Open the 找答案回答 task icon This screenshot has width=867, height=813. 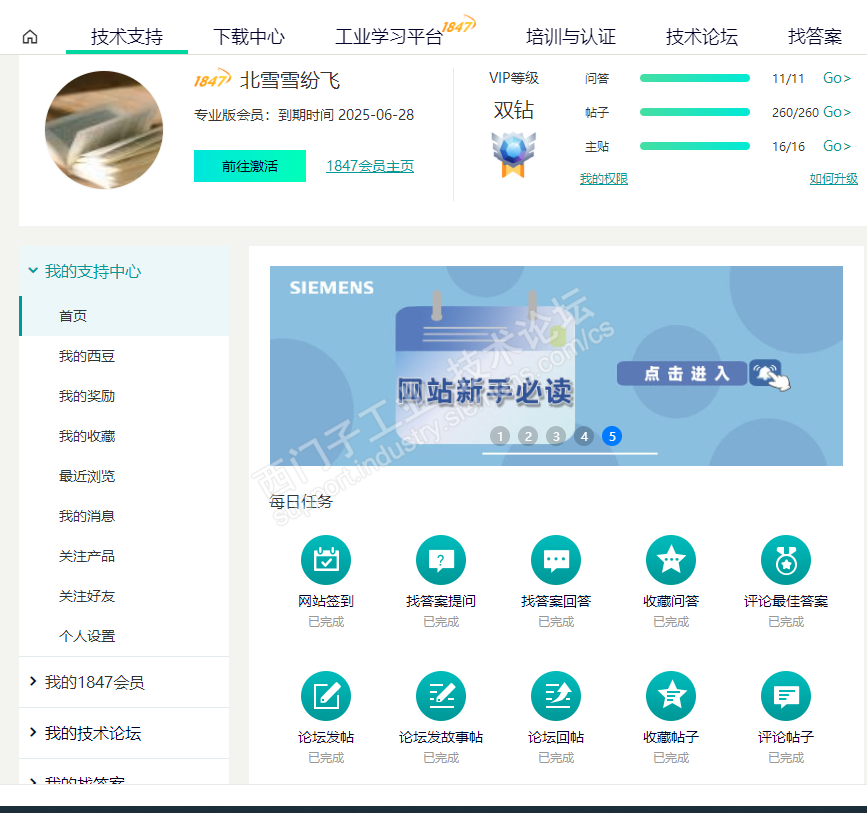pyautogui.click(x=556, y=560)
